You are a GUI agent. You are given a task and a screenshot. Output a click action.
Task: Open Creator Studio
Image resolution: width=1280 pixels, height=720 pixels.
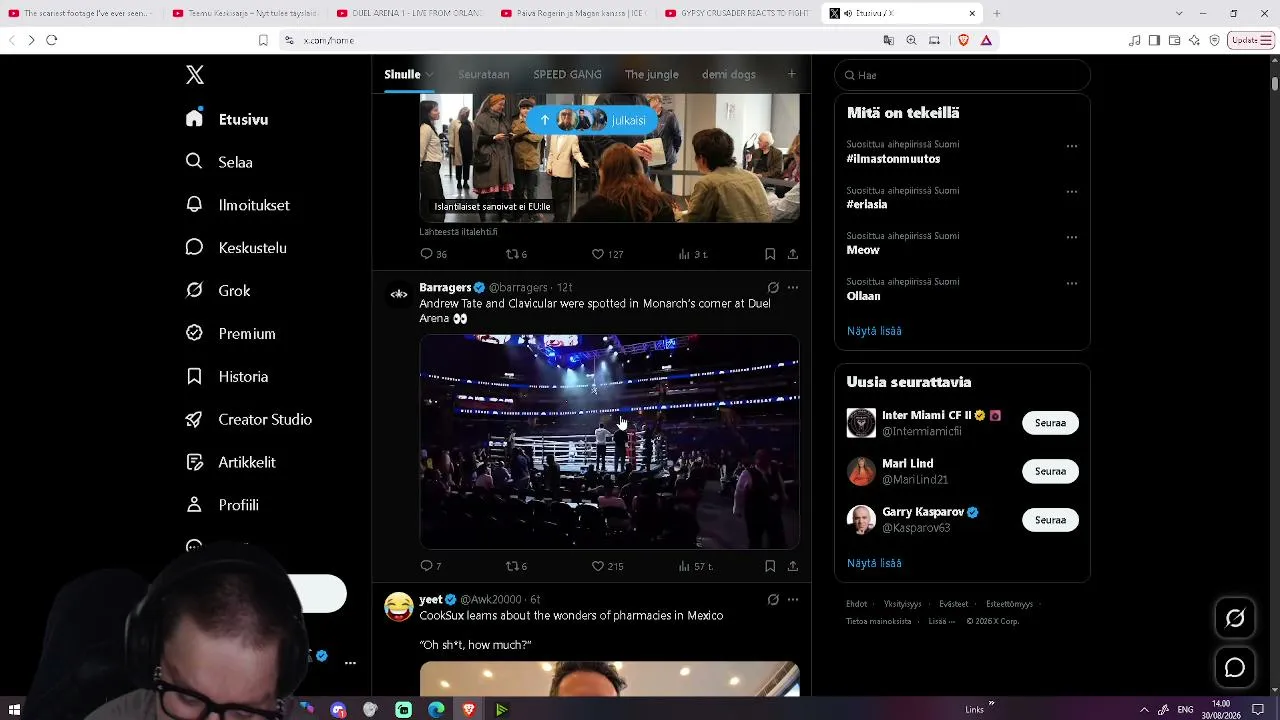[249, 420]
